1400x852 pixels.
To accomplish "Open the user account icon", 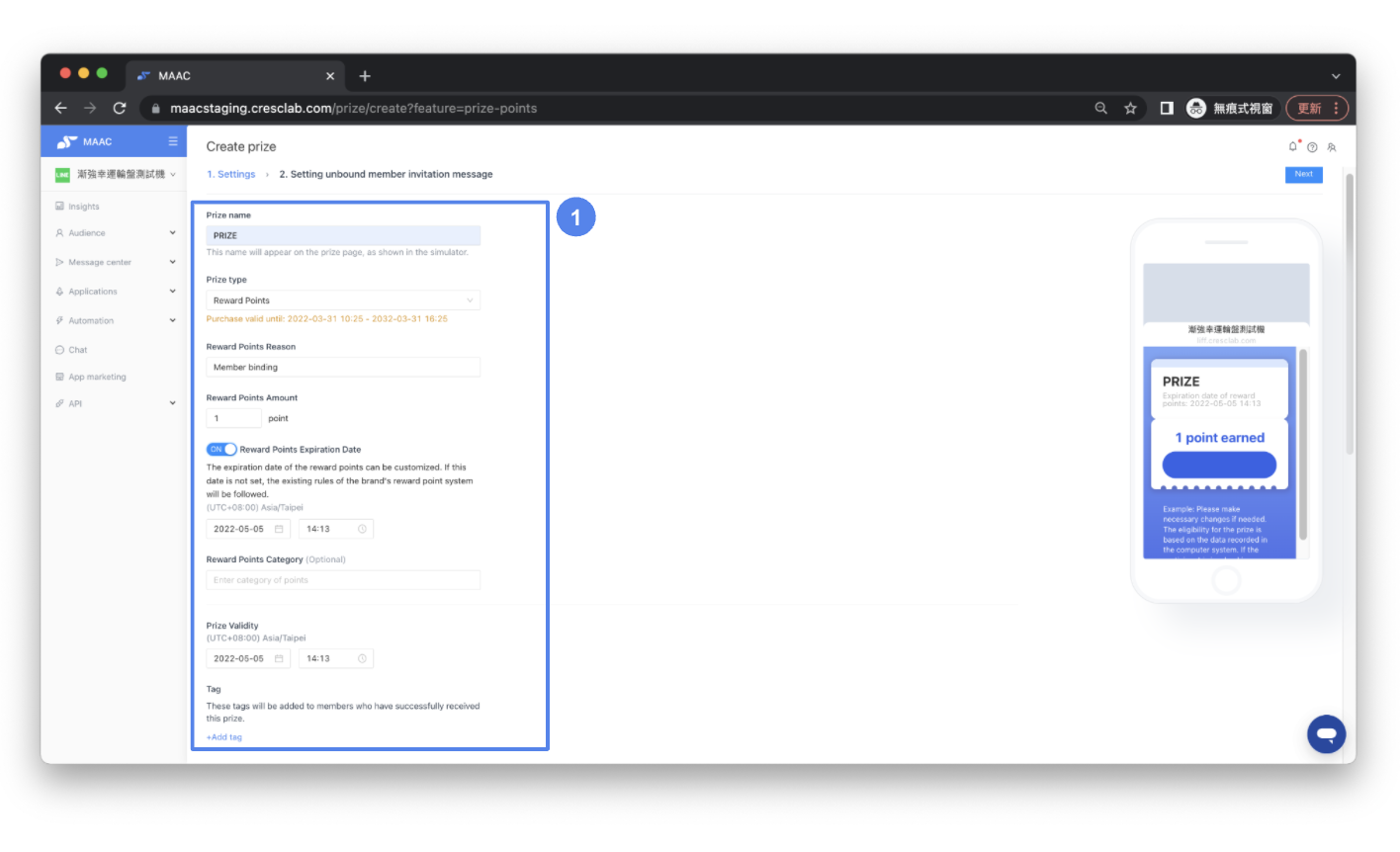I will tap(1332, 147).
